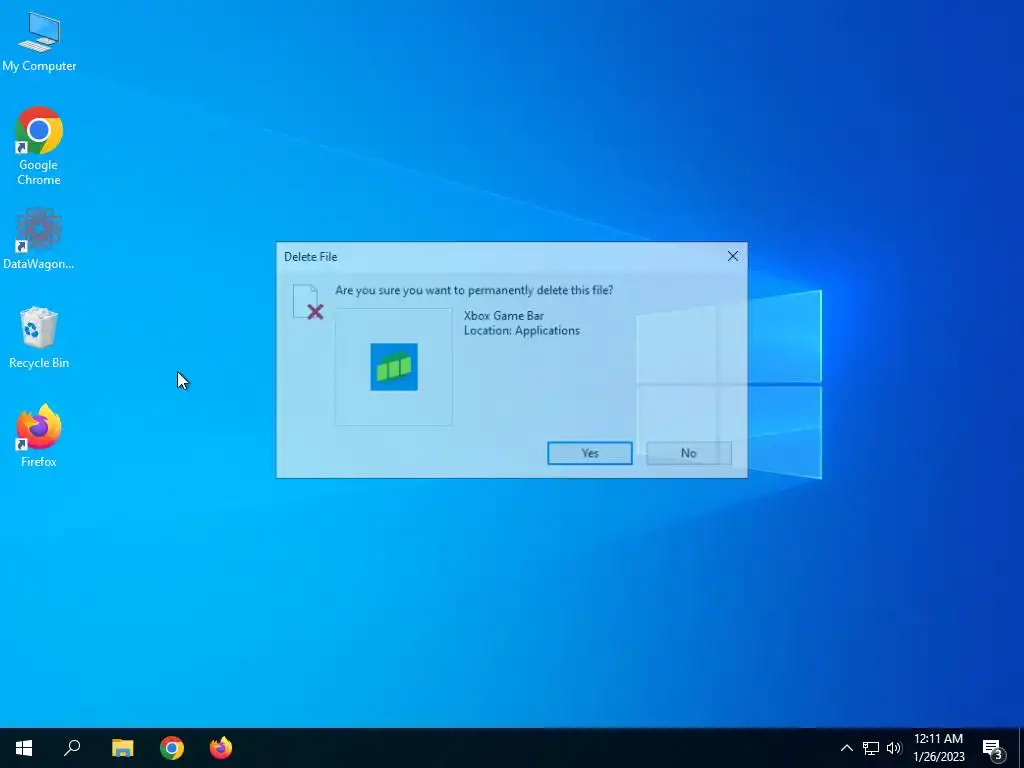Viewport: 1024px width, 768px height.
Task: Select the Recycle Bin icon
Action: click(39, 338)
